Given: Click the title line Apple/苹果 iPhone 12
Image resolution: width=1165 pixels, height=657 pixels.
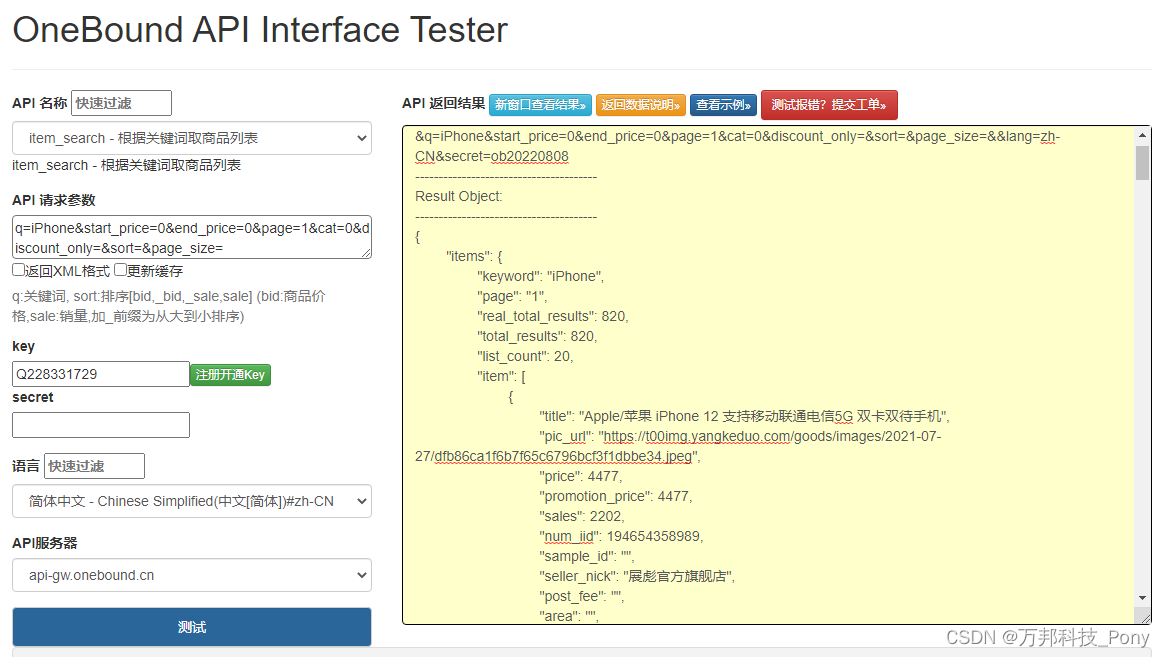Looking at the screenshot, I should click(x=744, y=416).
